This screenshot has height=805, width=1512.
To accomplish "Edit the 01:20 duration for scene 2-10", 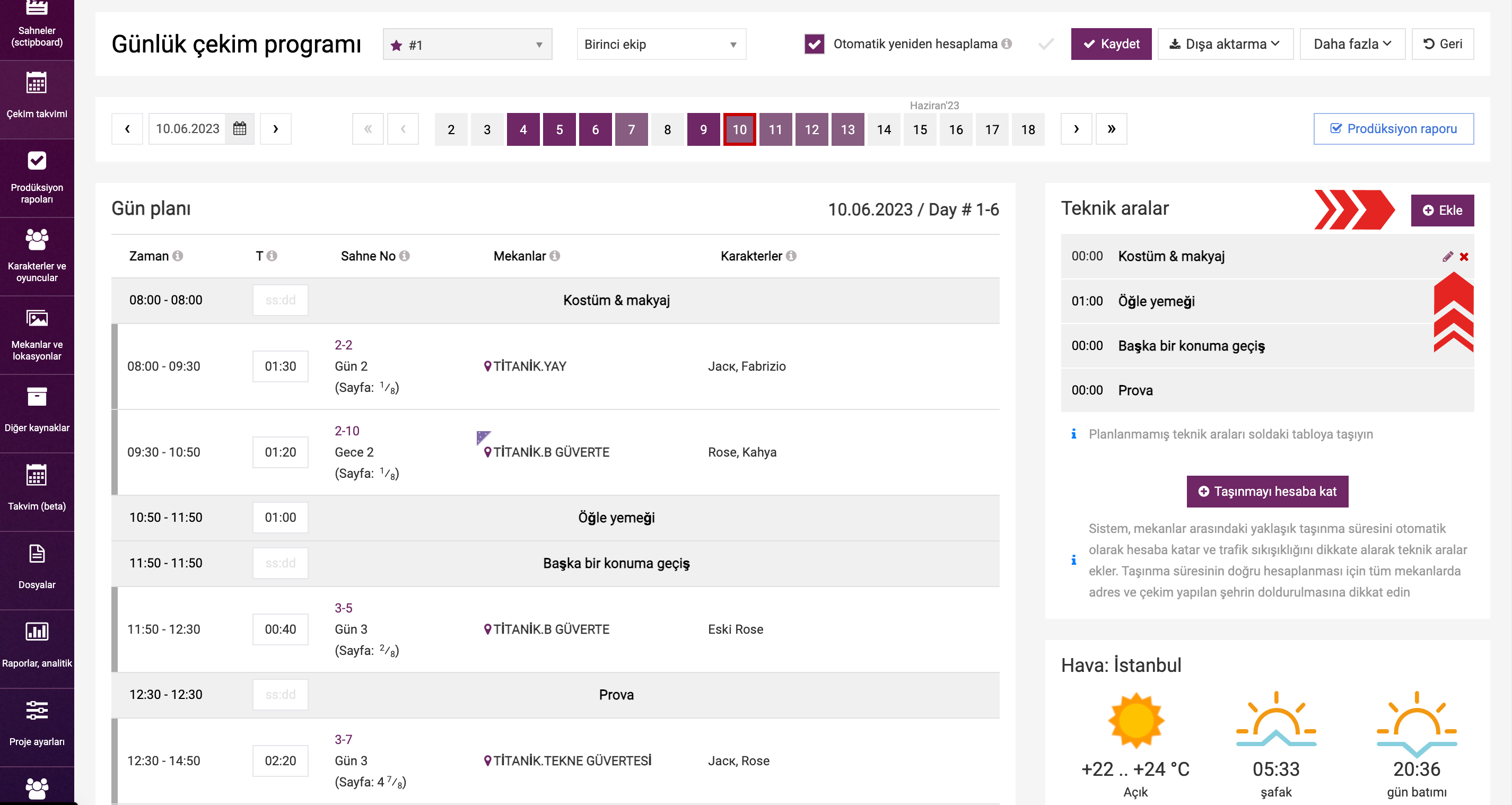I will click(x=281, y=452).
